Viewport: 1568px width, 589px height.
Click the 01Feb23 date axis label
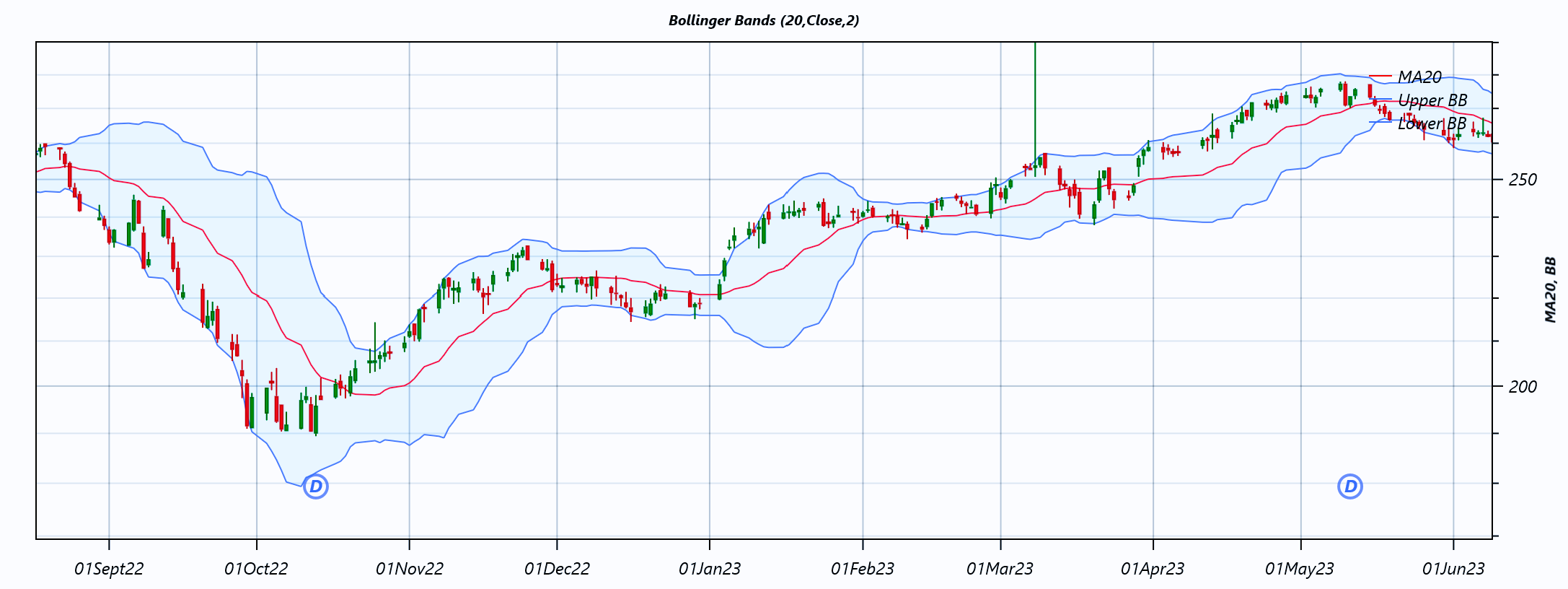coord(863,569)
